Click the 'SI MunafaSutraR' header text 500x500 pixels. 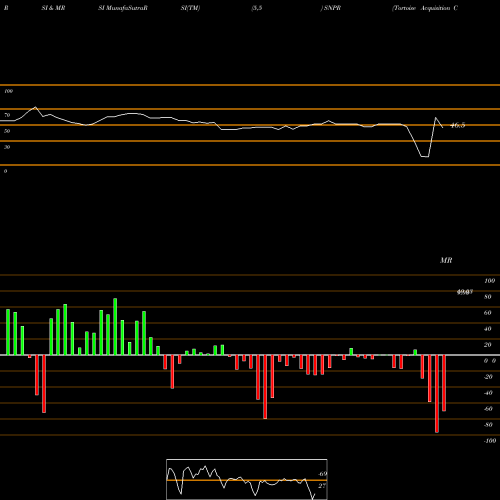pyautogui.click(x=123, y=8)
